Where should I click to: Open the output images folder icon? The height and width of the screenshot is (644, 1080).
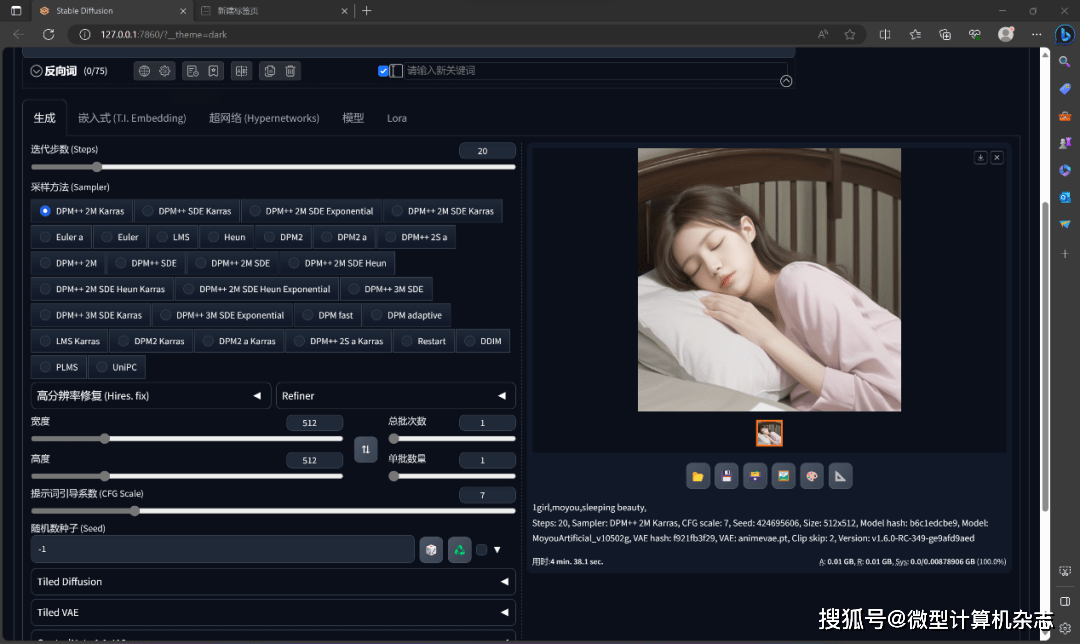click(698, 476)
